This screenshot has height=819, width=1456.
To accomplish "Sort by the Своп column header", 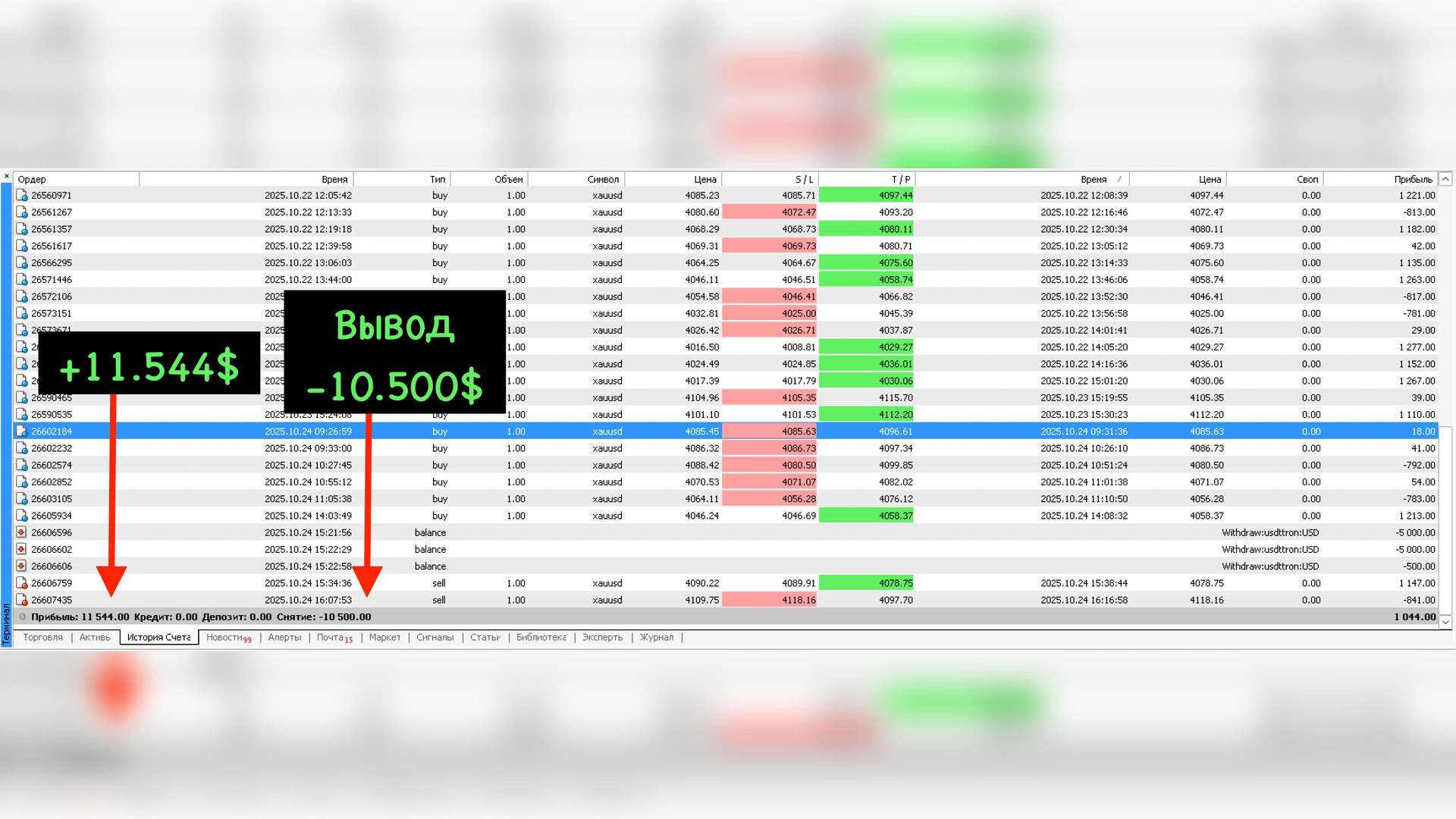I will point(1274,180).
